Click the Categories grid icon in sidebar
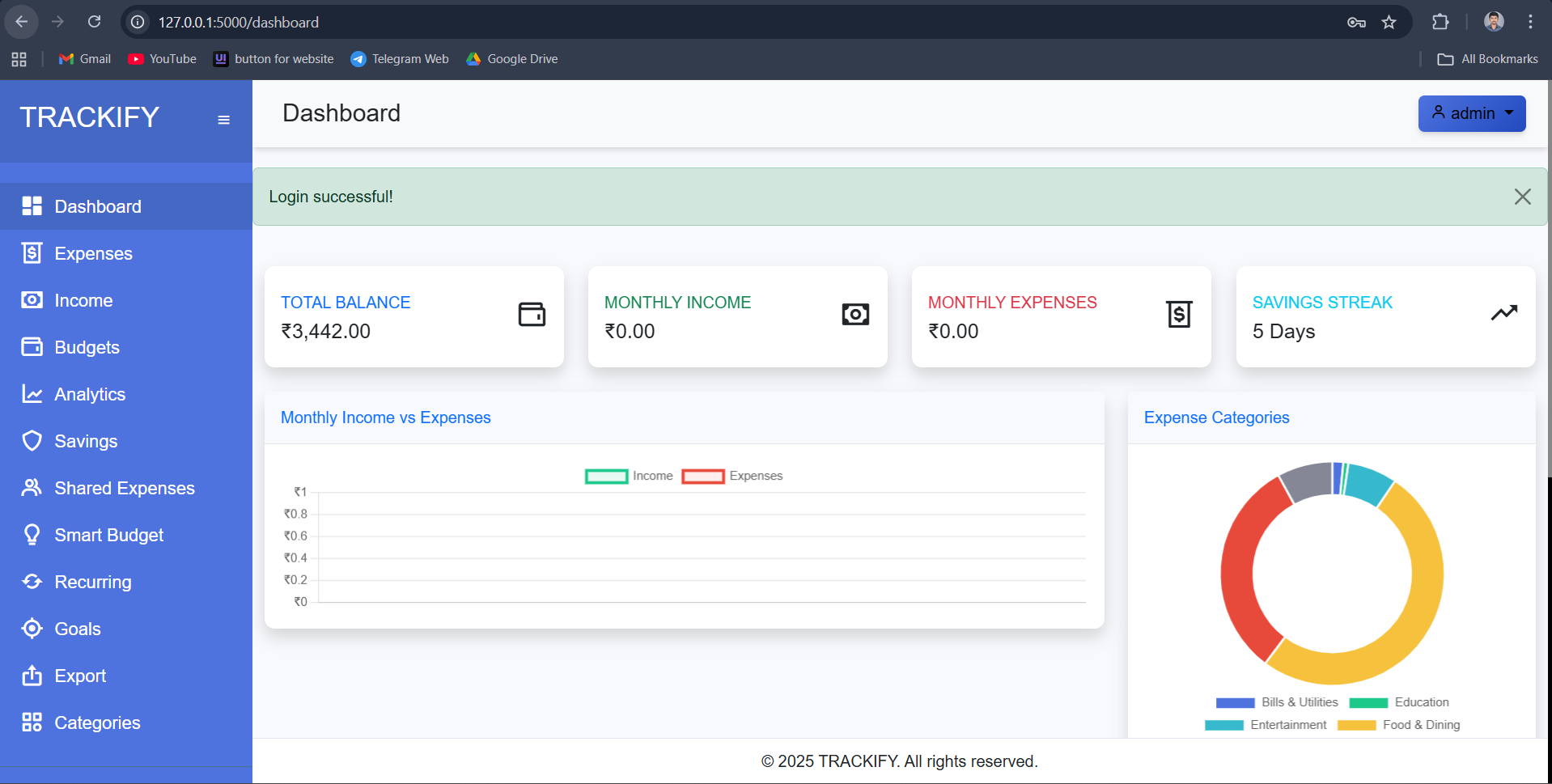The height and width of the screenshot is (784, 1552). [32, 723]
